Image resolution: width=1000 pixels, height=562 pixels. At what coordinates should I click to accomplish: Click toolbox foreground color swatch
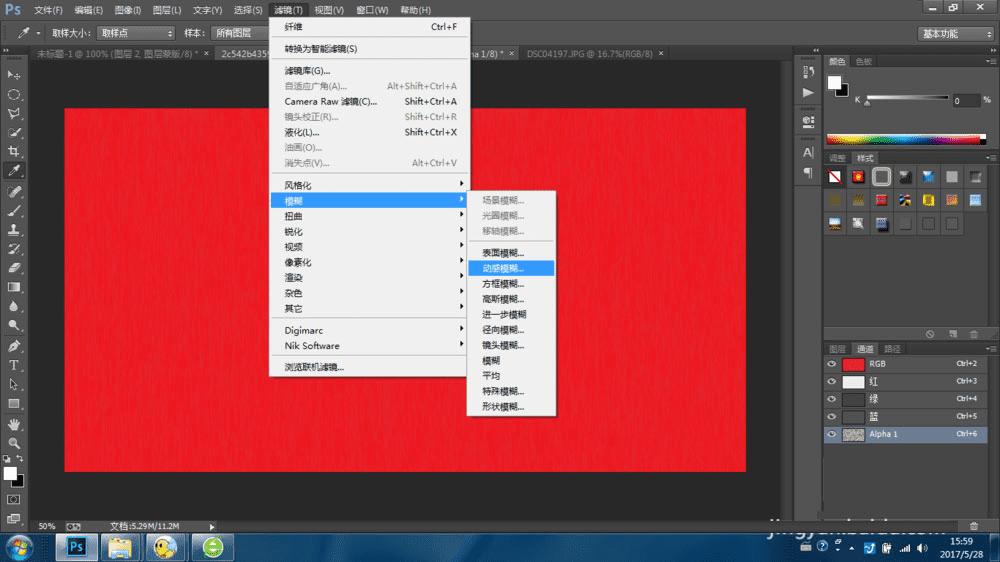(x=10, y=473)
